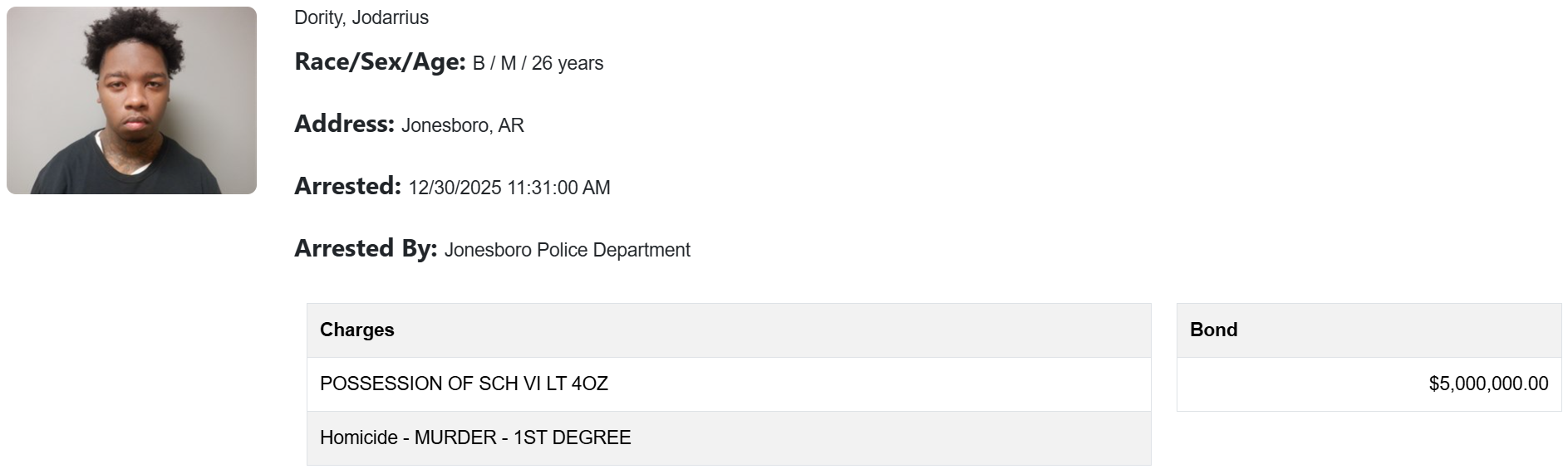Select the name Dority, Jodarrius

pyautogui.click(x=361, y=17)
